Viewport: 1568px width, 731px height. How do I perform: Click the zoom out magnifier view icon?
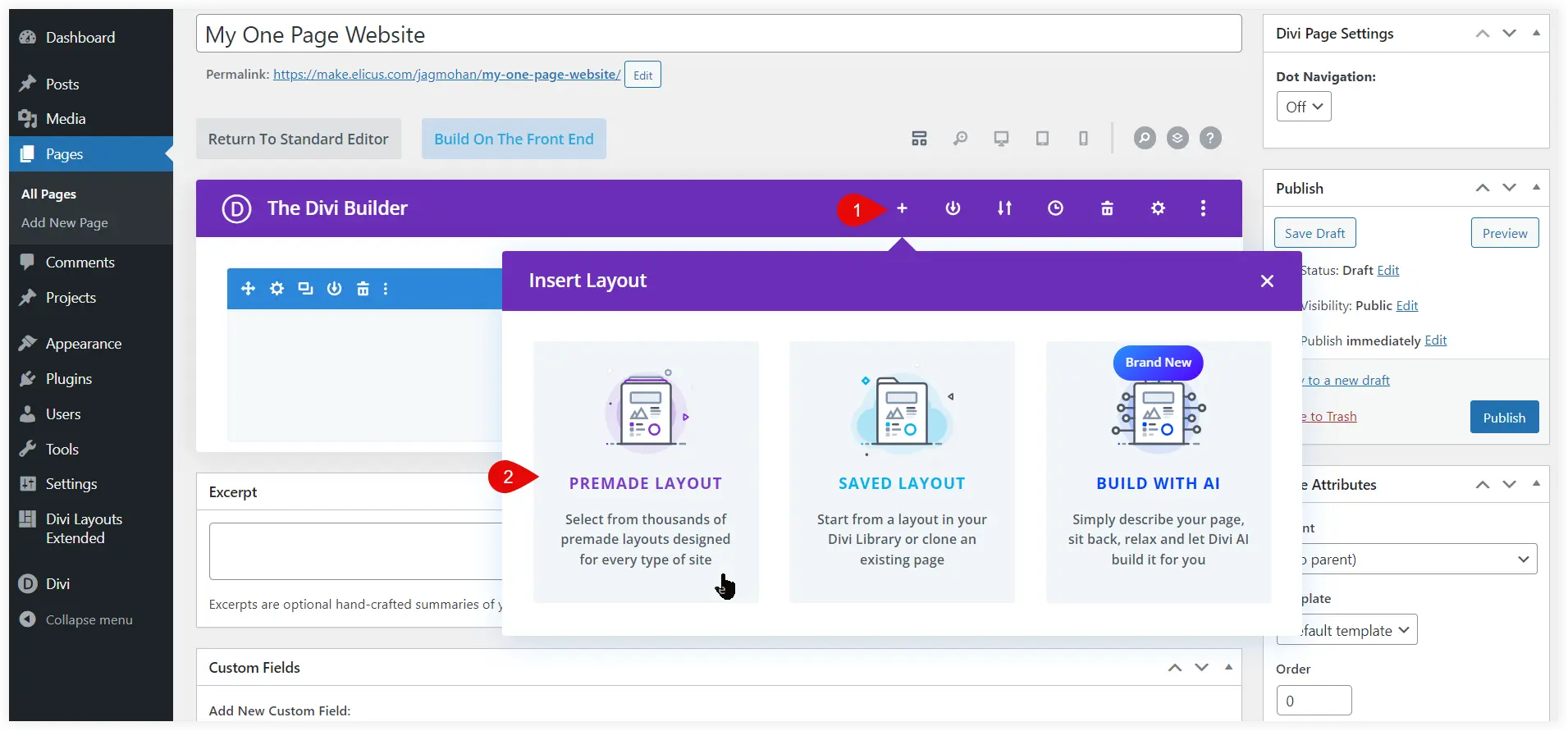click(960, 139)
